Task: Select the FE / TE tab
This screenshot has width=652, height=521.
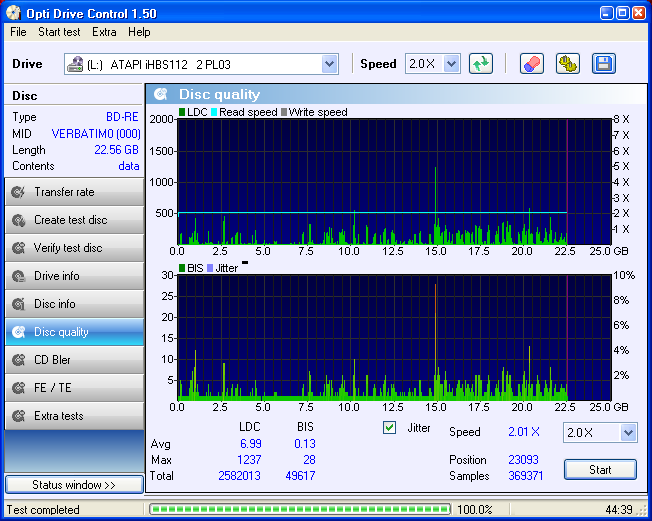Action: (74, 388)
